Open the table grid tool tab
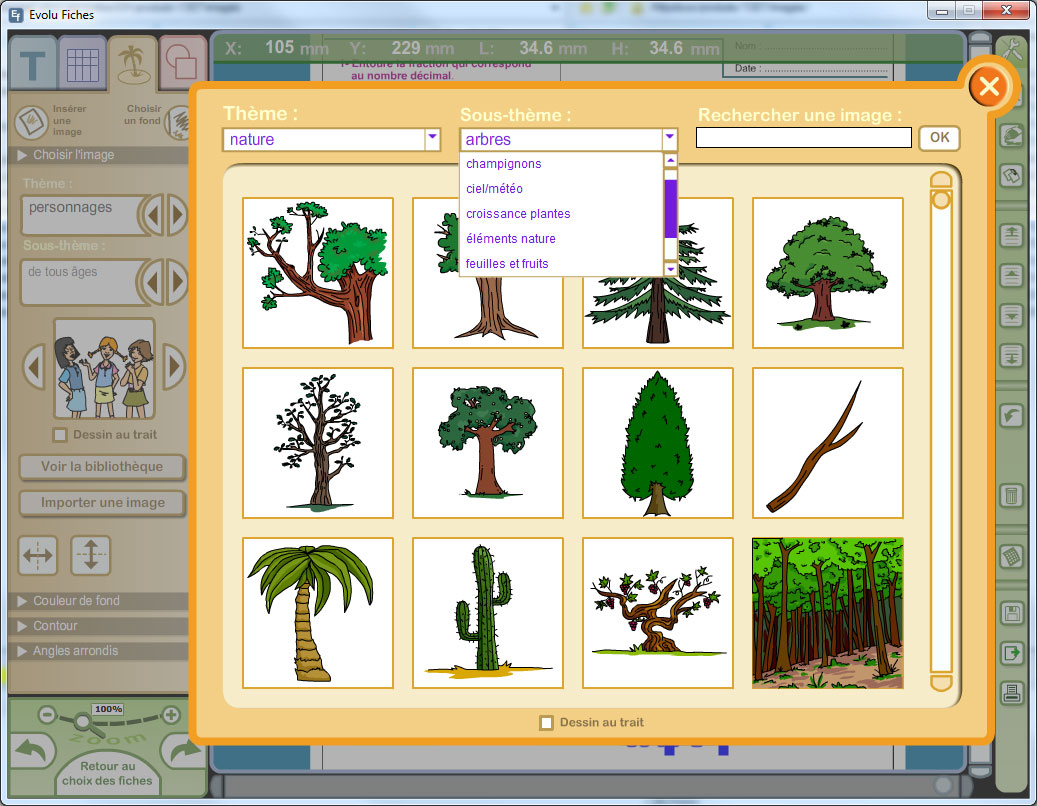This screenshot has height=806, width=1037. (82, 65)
